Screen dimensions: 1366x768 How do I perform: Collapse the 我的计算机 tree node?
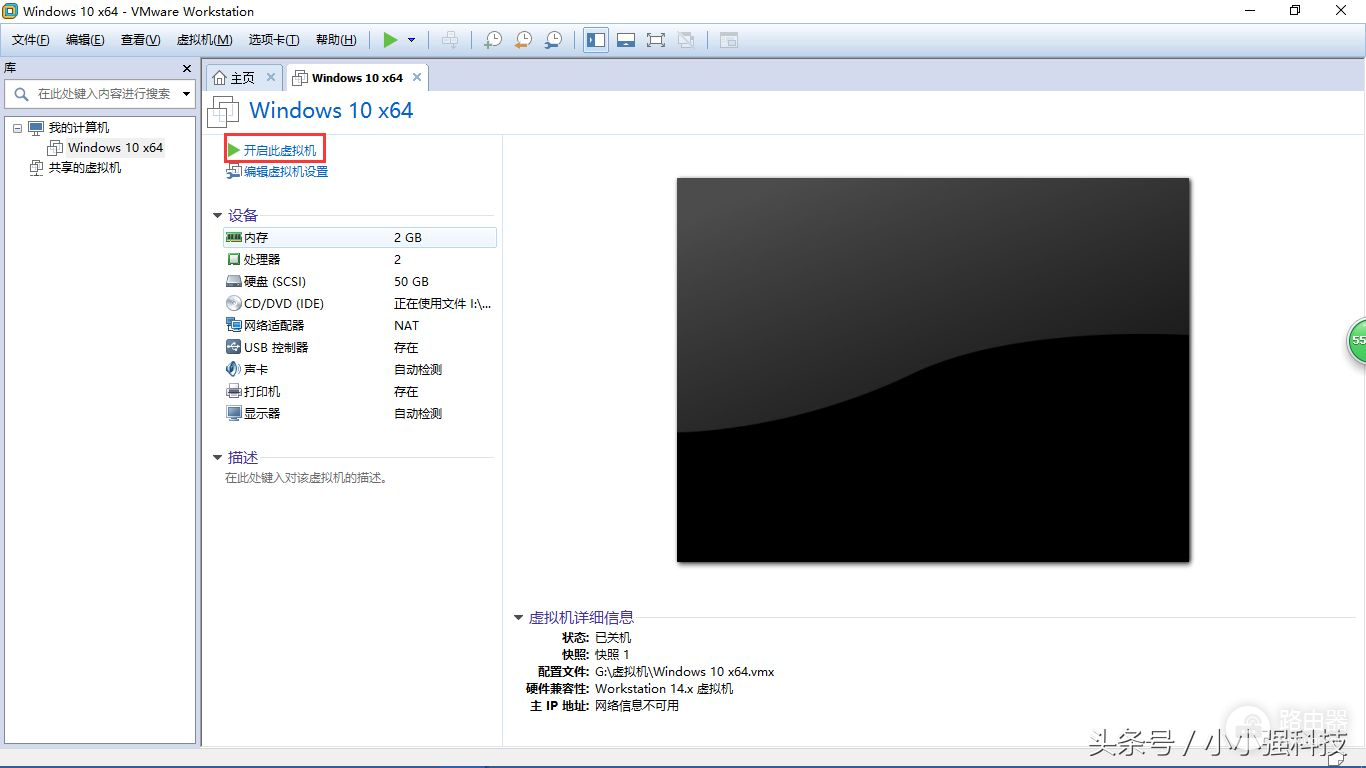pyautogui.click(x=17, y=128)
